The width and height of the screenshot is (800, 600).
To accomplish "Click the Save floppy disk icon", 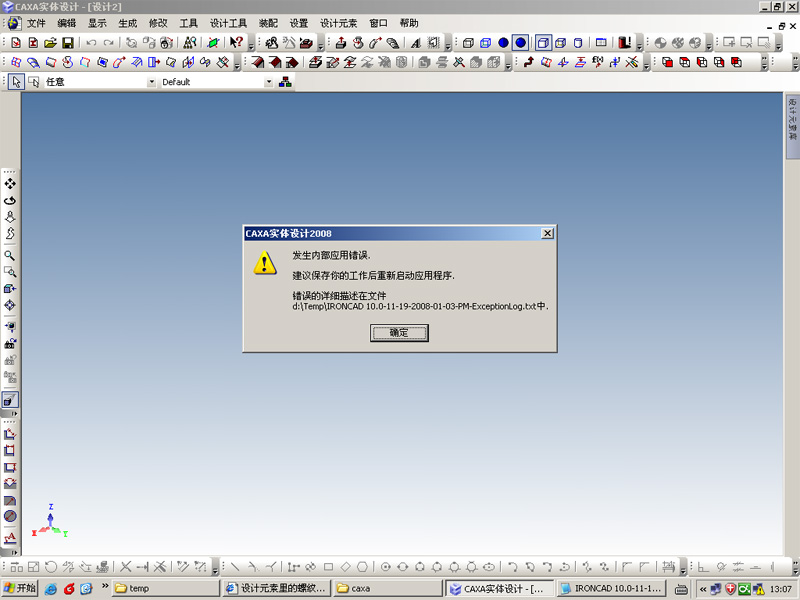I will (x=67, y=43).
